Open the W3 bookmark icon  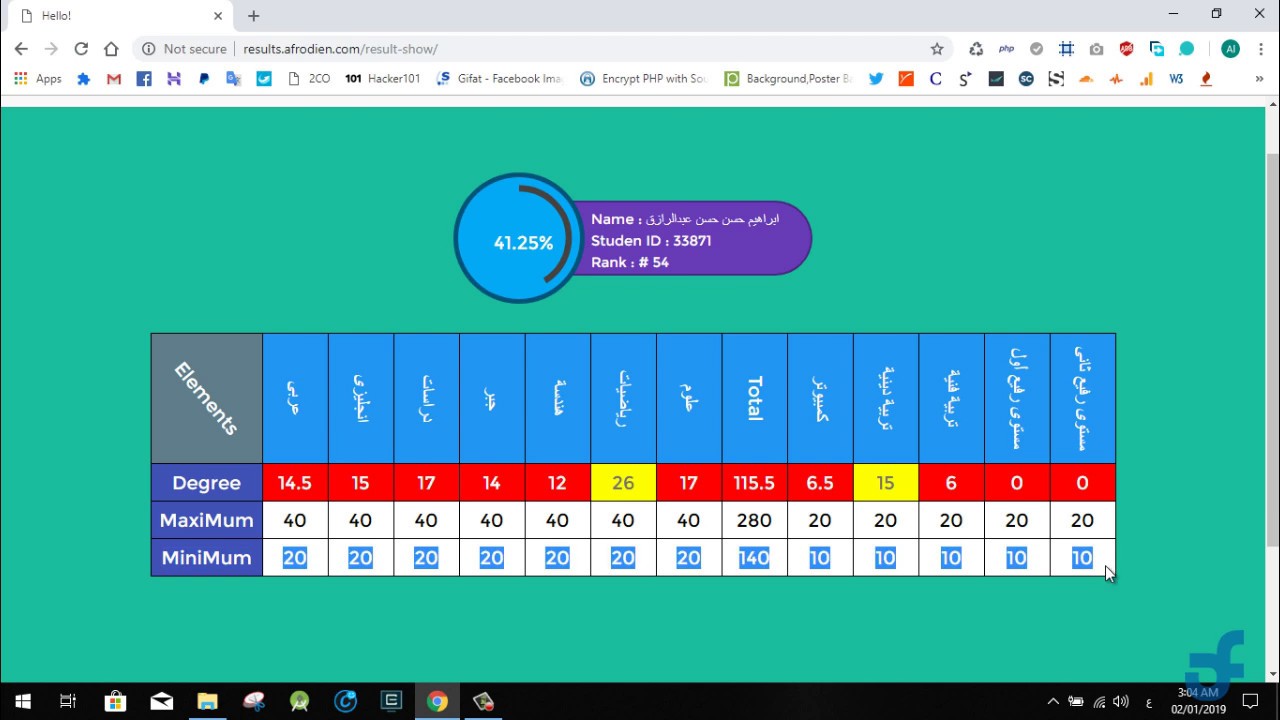(1176, 78)
